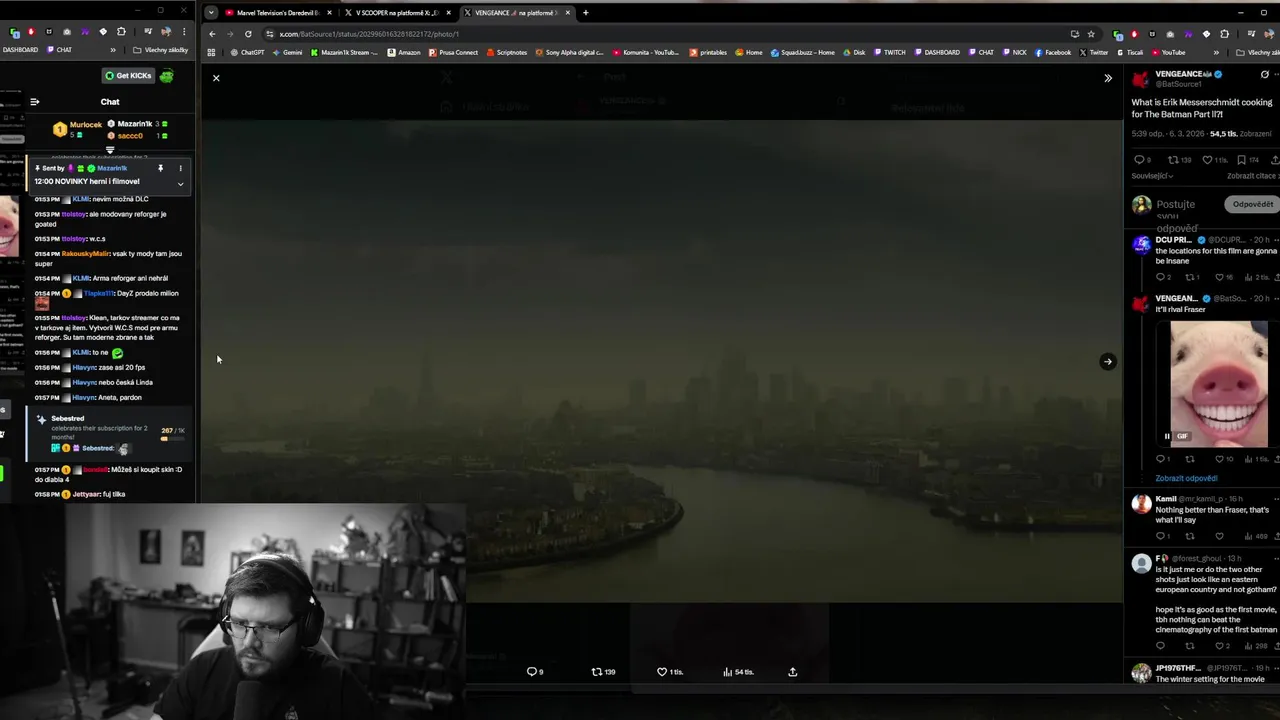Reply to the main tweet via comment icon
This screenshot has width=1280, height=720.
(x=1138, y=160)
